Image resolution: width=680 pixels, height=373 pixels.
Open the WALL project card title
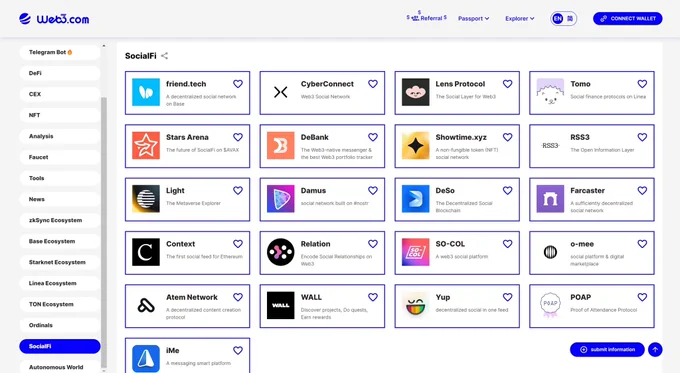[x=311, y=297]
